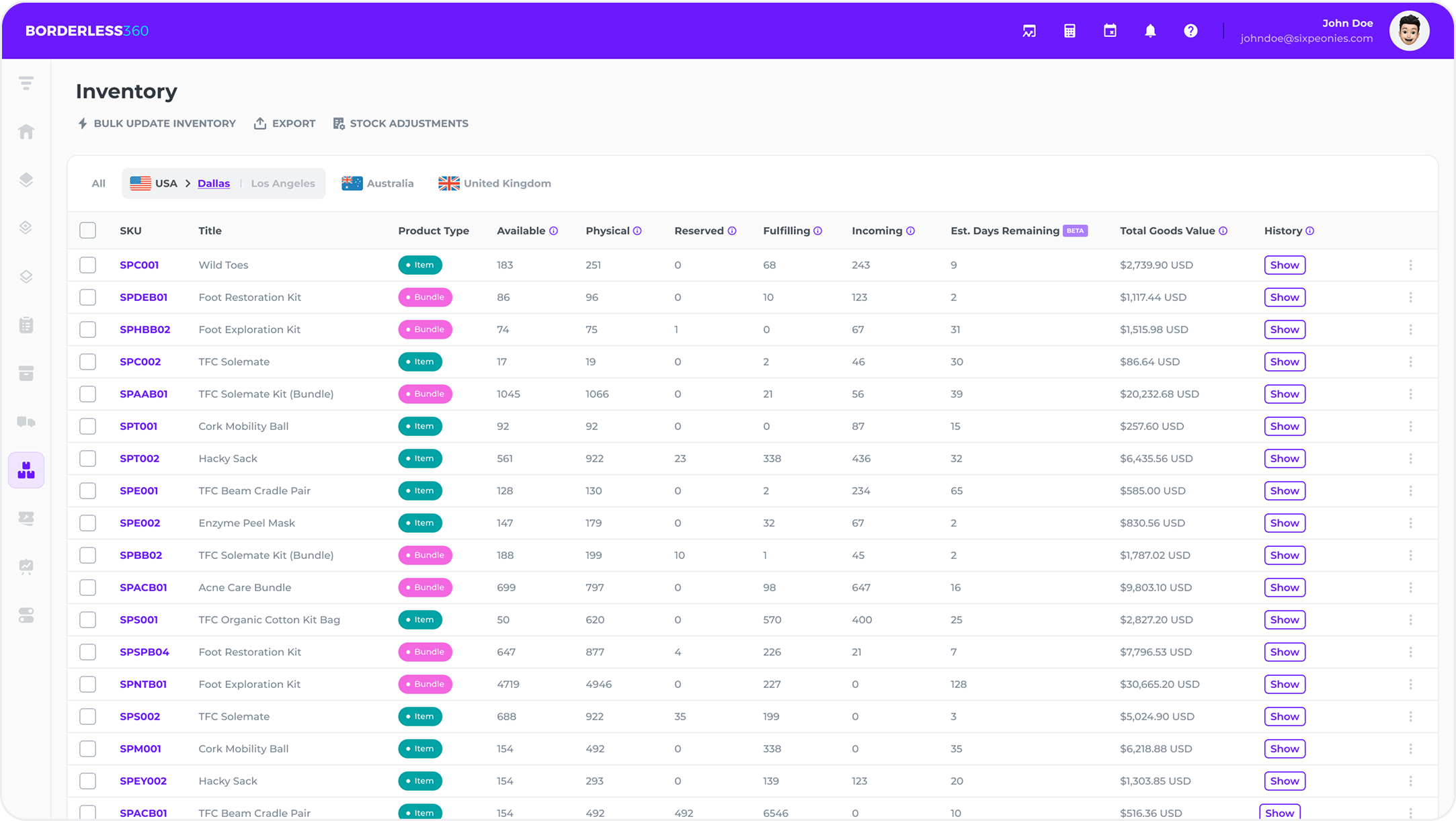
Task: Click the calculator icon in header
Action: [x=1069, y=31]
